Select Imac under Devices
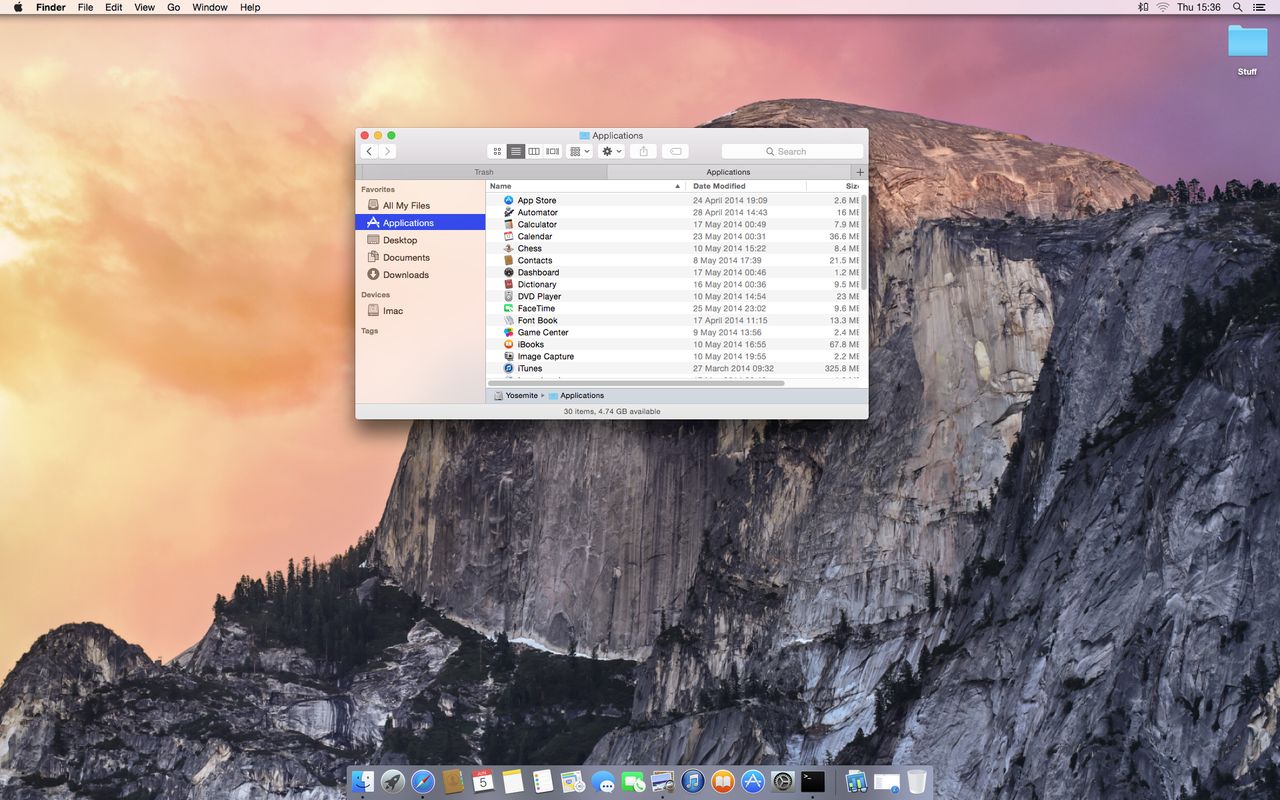1280x800 pixels. [x=420, y=311]
